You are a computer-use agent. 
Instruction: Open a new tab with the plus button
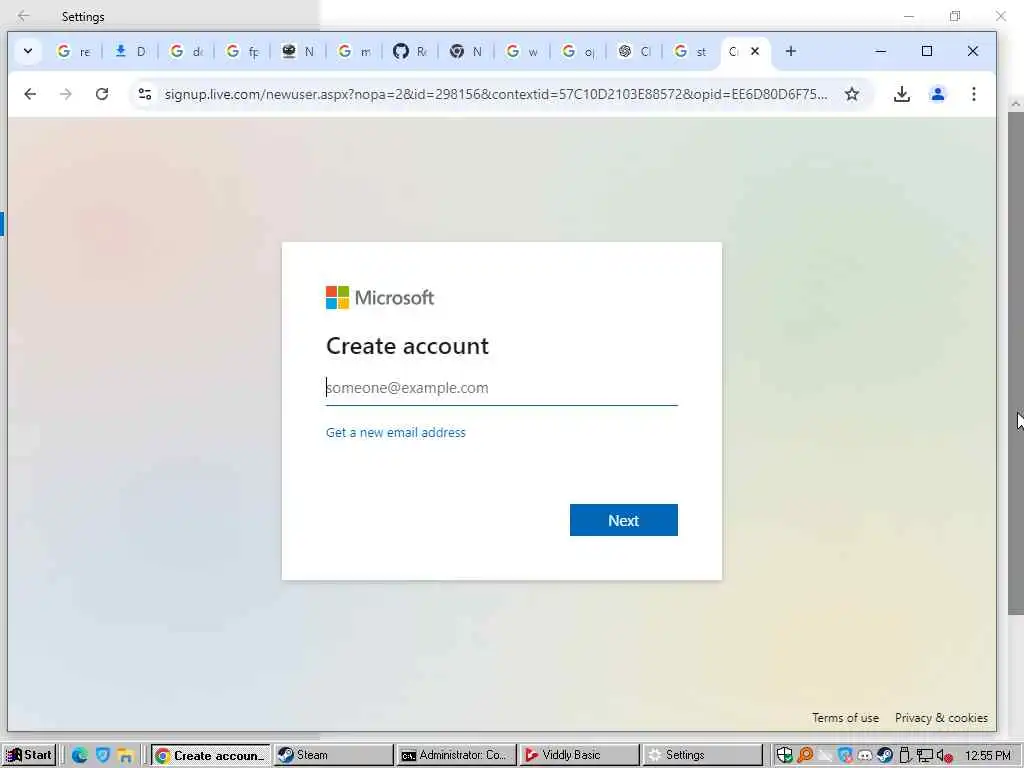[791, 51]
